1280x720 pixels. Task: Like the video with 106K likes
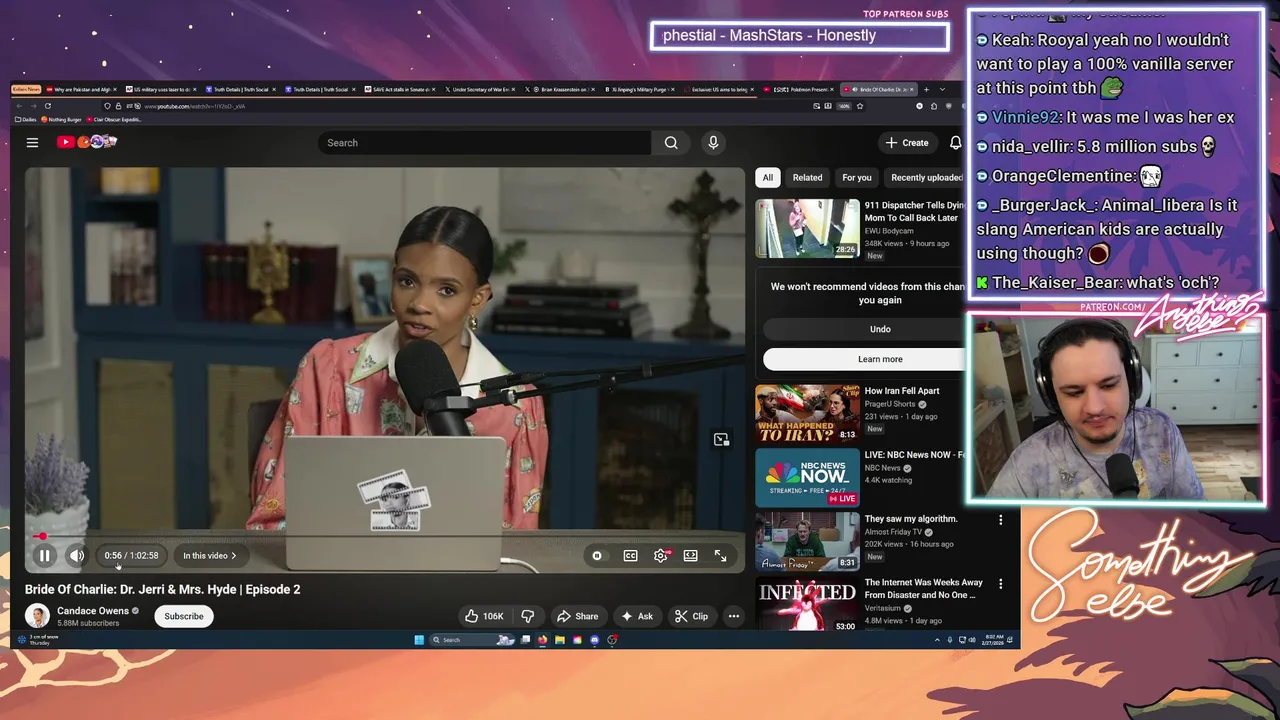[x=483, y=616]
